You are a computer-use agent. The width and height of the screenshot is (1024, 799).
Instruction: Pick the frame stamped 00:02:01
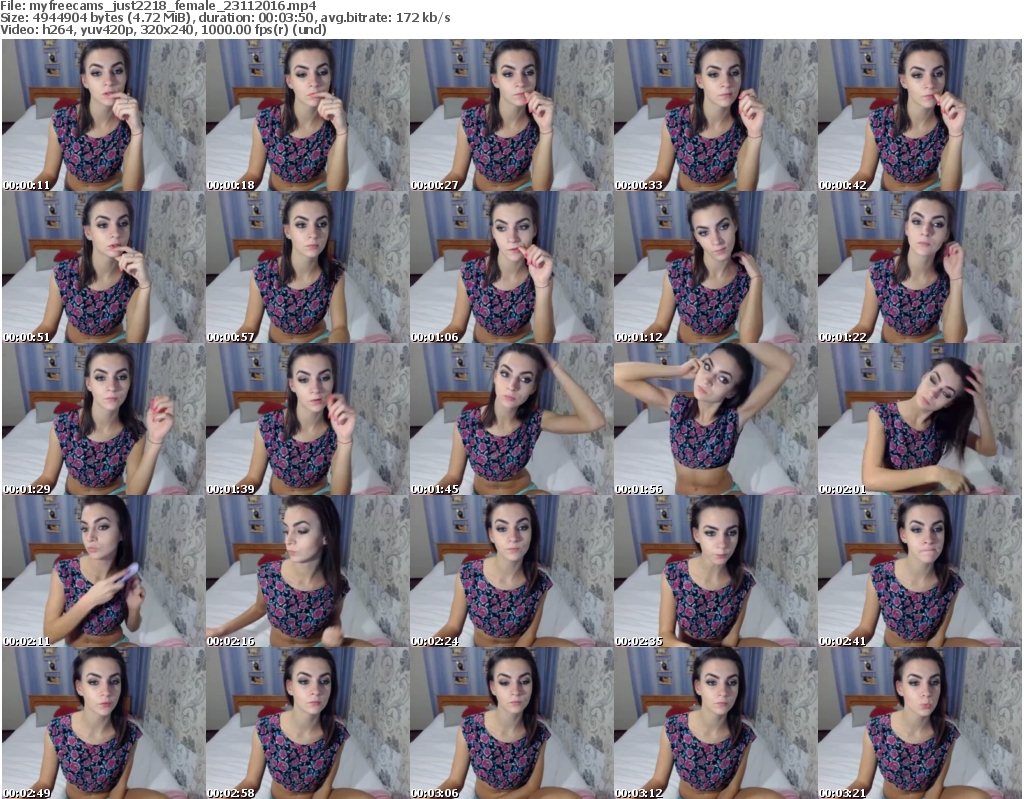tap(919, 419)
